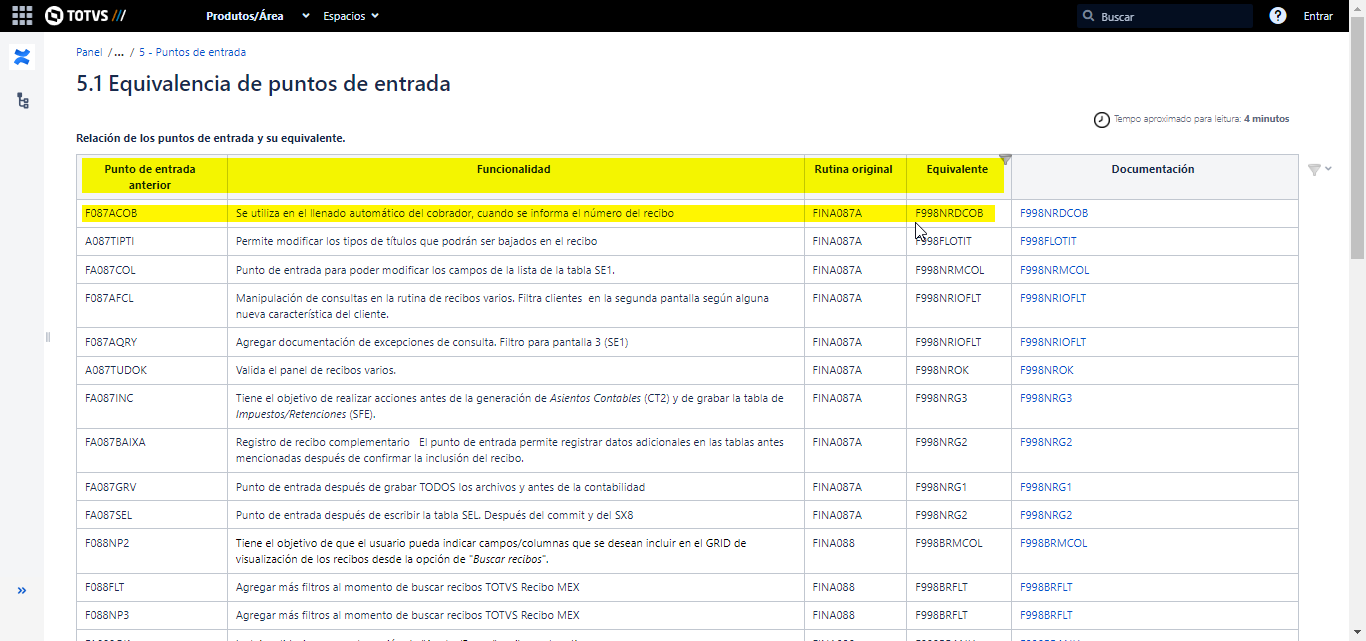1366x641 pixels.
Task: Select the A087TUDOK cell
Action: click(x=152, y=370)
